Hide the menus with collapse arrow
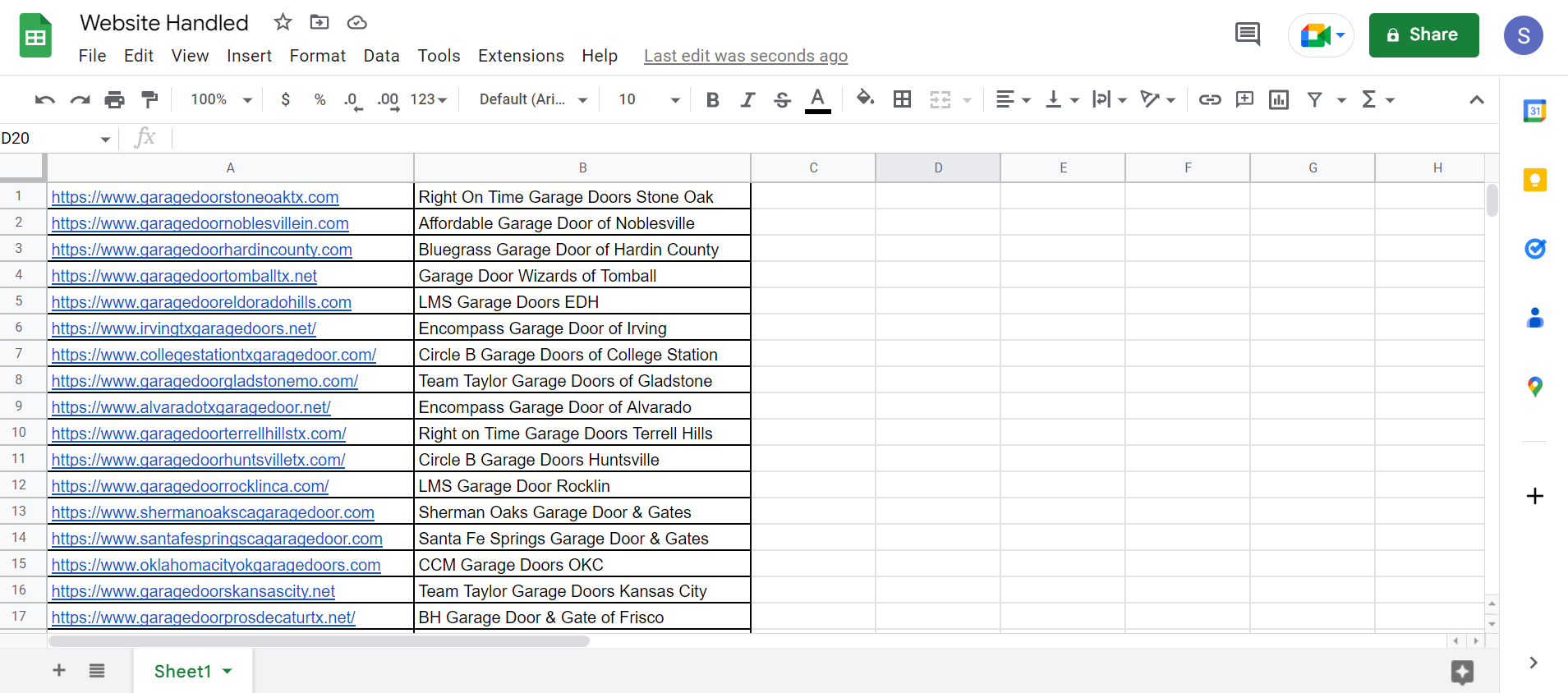 (x=1476, y=99)
